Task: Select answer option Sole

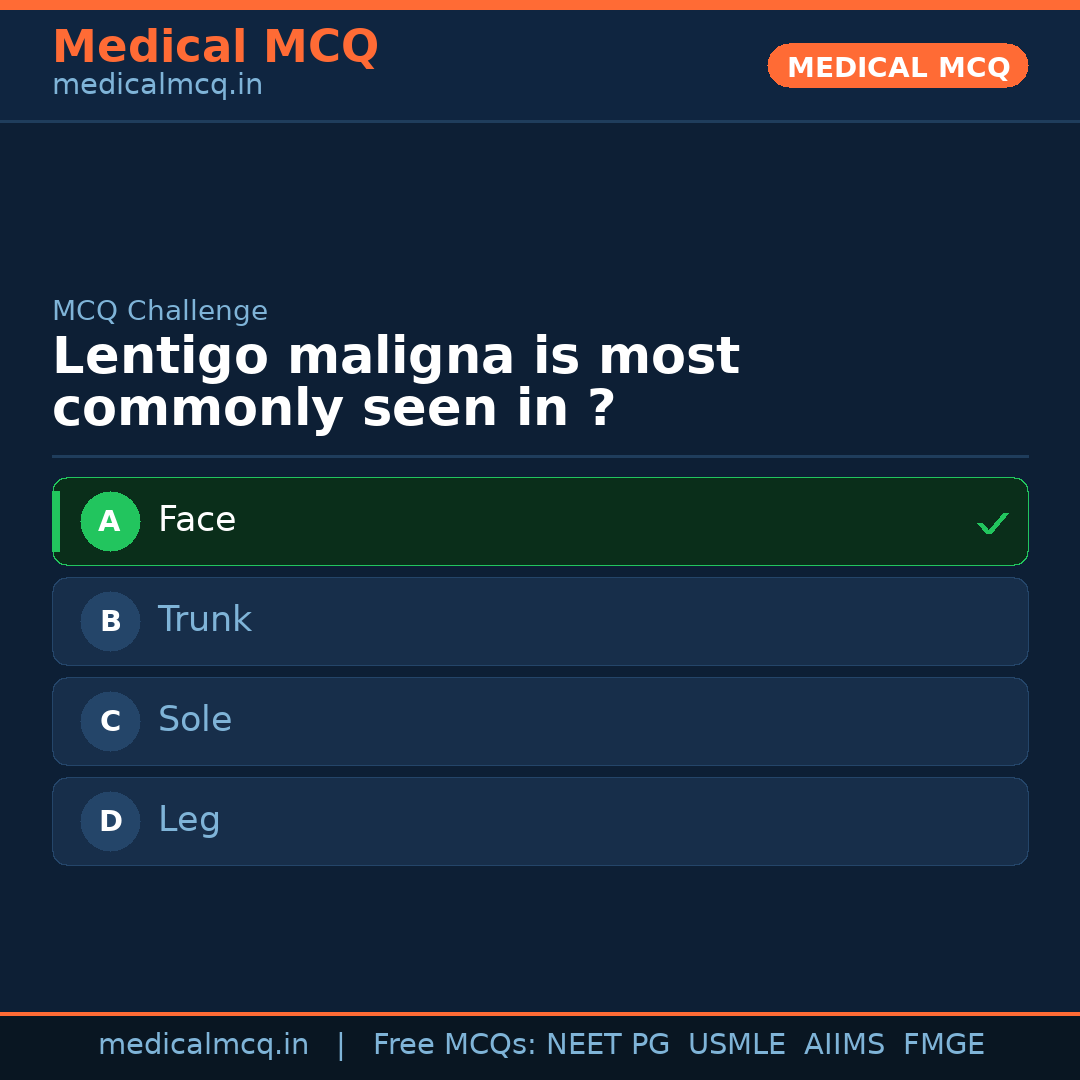Action: coord(540,721)
